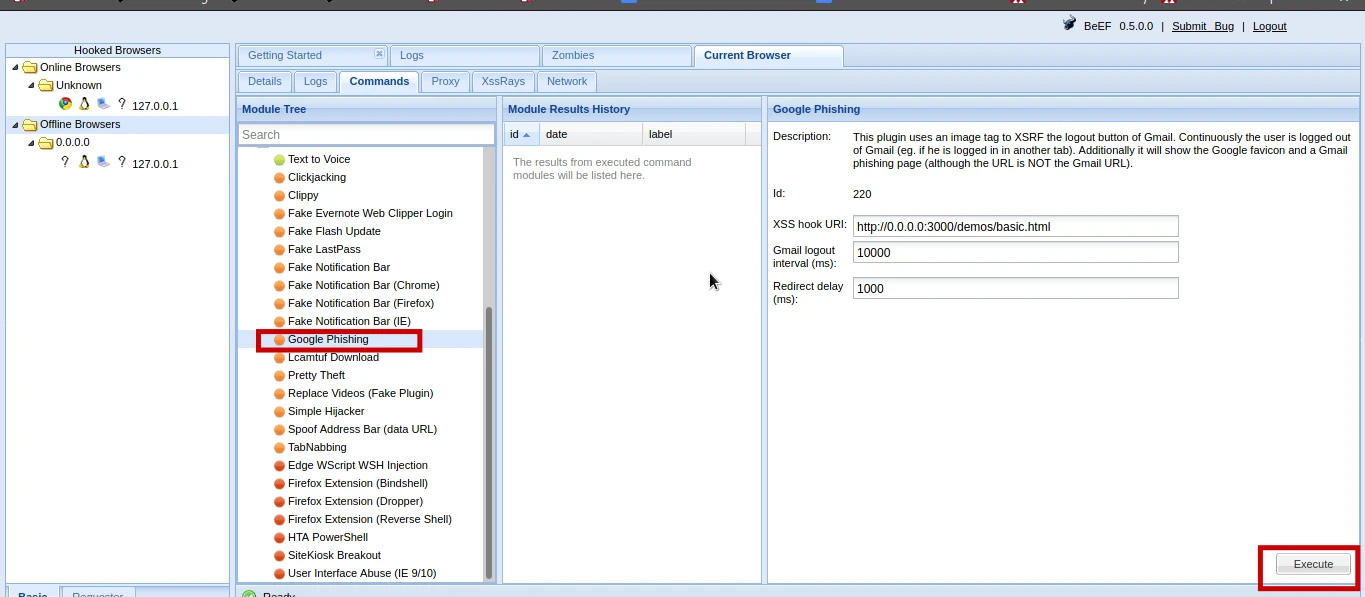Click the green Ready status indicator
The image size is (1365, 597).
[247, 593]
